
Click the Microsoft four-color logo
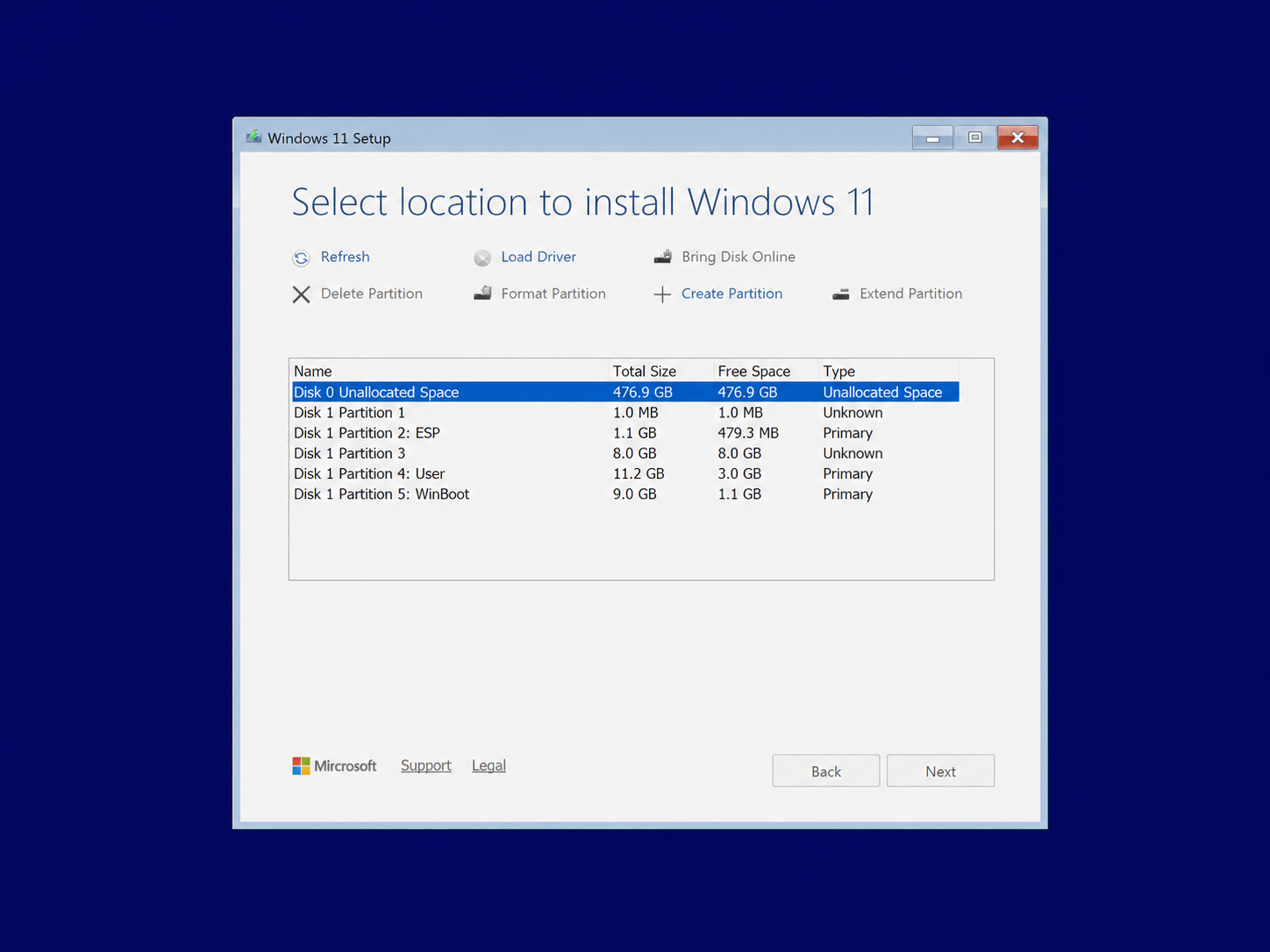coord(301,766)
